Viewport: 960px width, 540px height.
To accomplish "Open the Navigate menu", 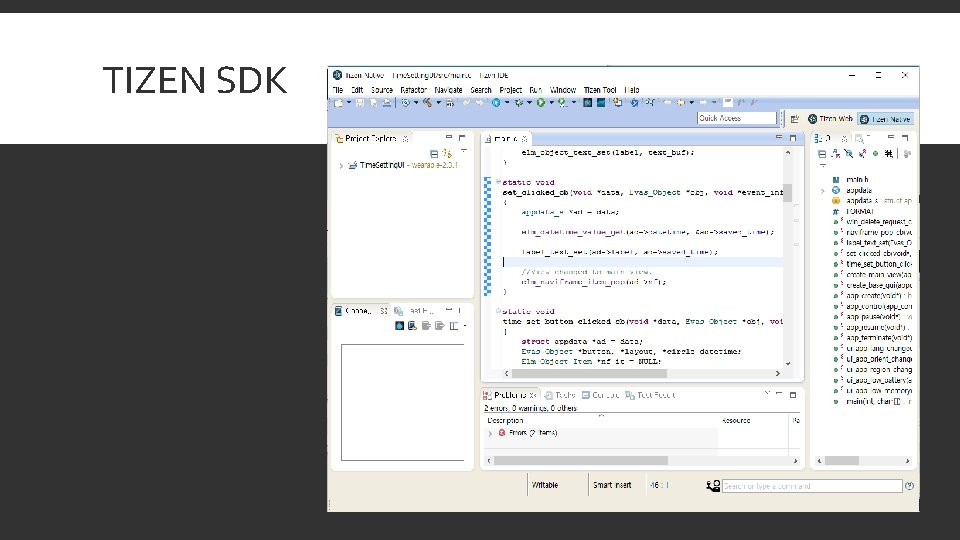I will (448, 90).
